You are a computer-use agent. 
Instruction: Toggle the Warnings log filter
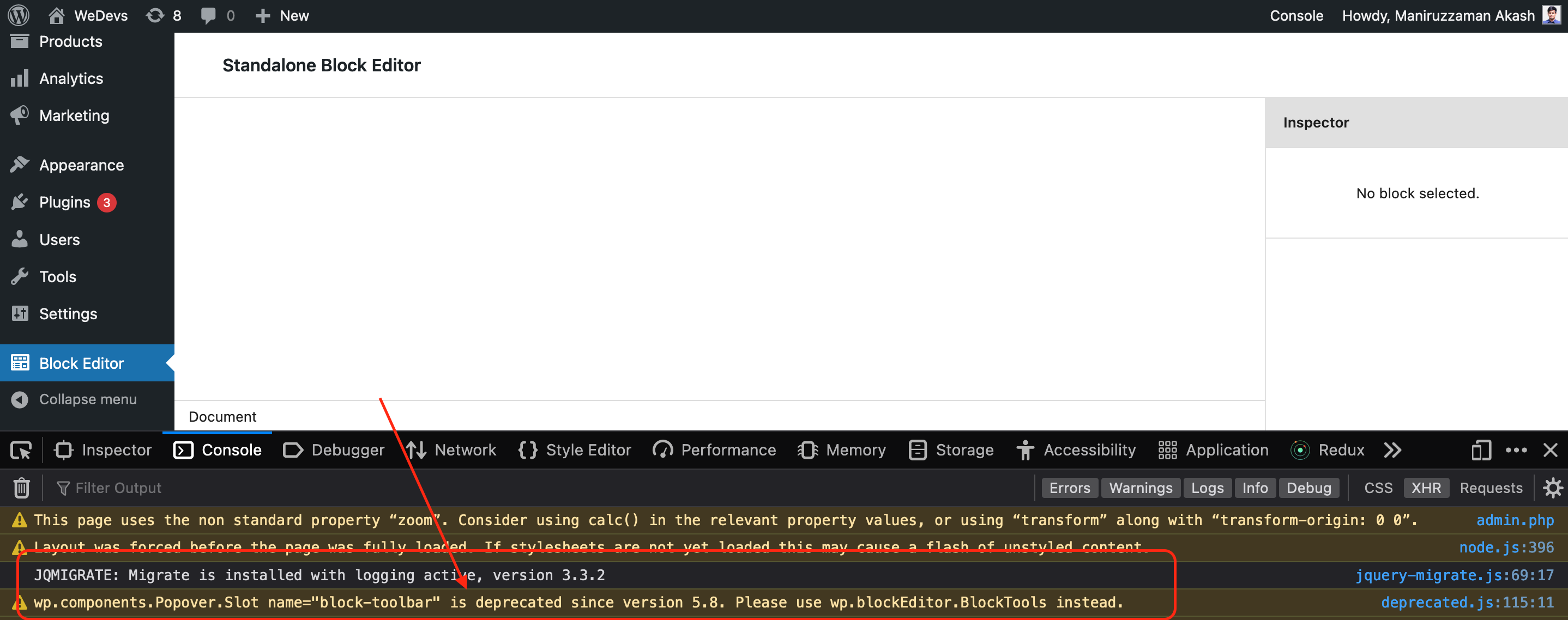pos(1140,488)
